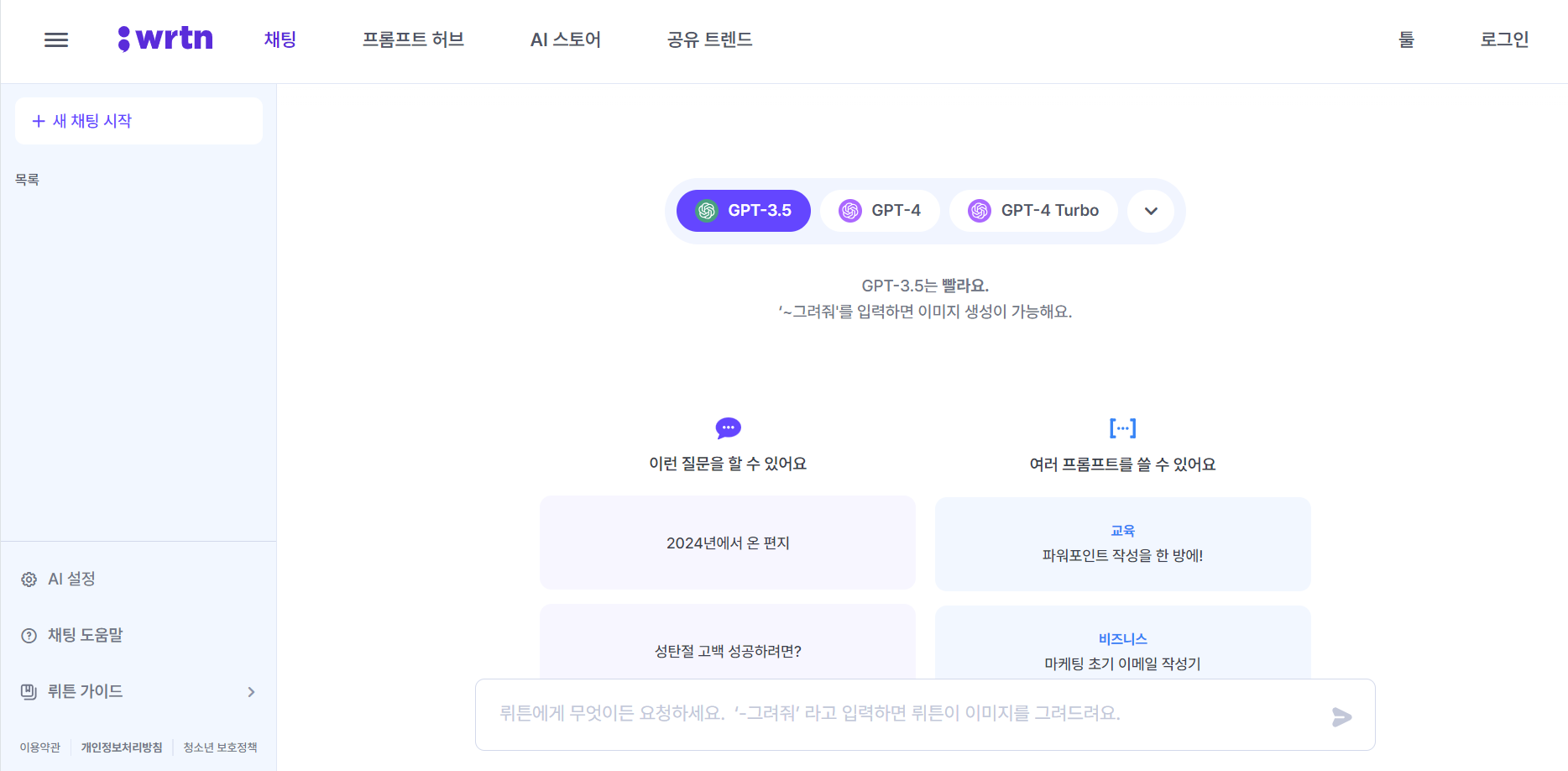Click the paper plane send icon
Screen dimensions: 1568x771
(1343, 716)
